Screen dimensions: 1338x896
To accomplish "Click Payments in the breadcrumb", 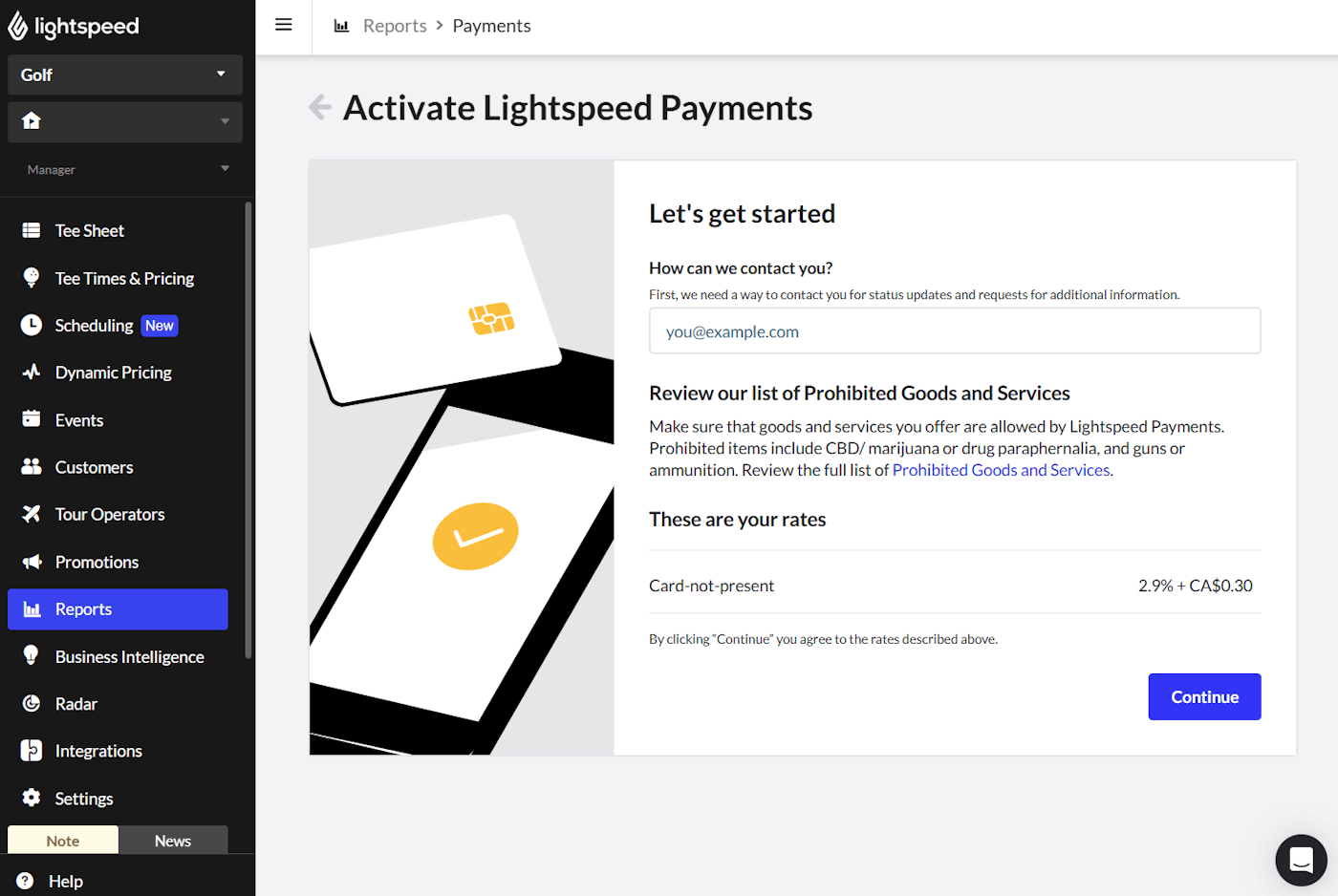I will [x=491, y=26].
